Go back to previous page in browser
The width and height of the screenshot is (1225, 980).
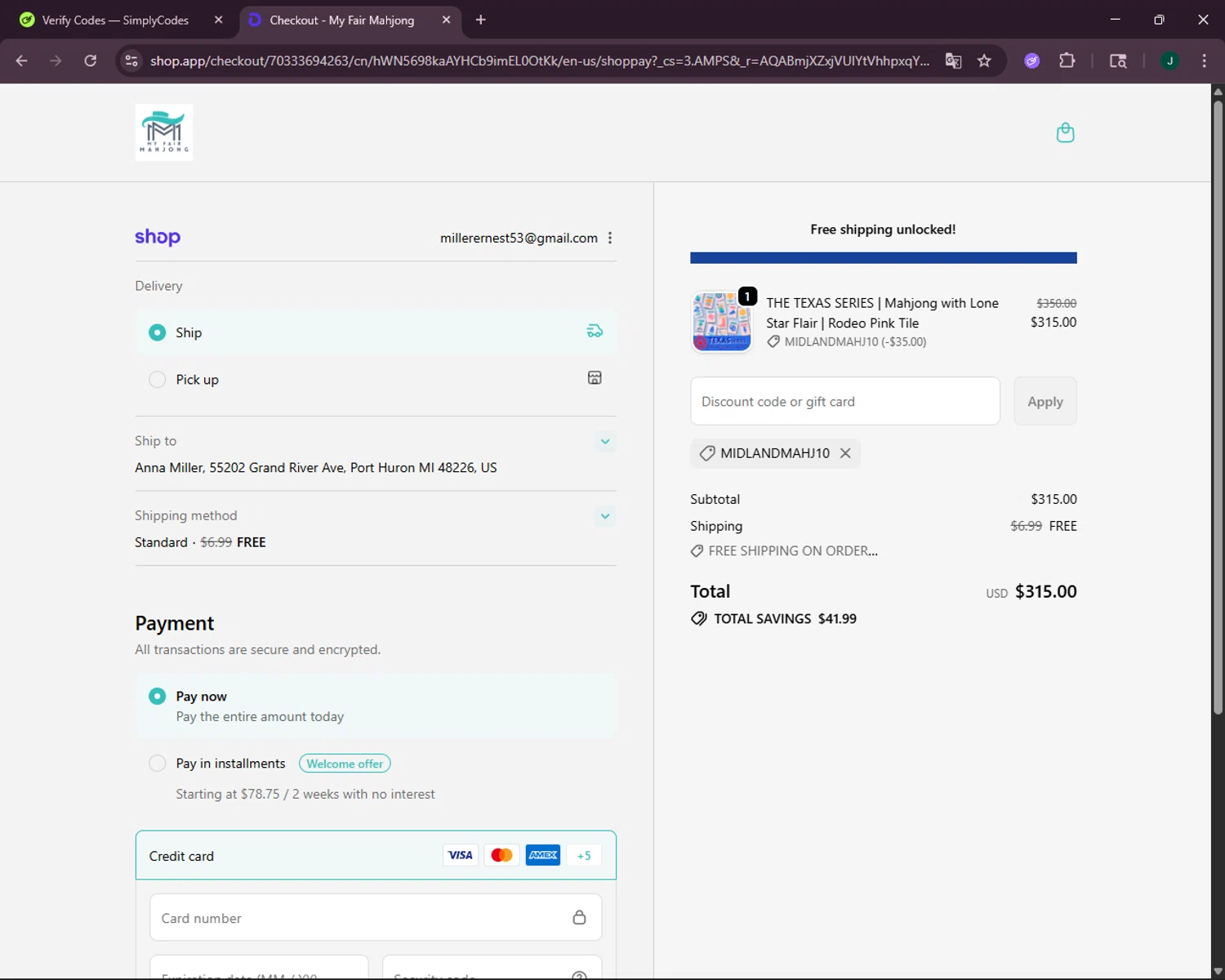[22, 60]
